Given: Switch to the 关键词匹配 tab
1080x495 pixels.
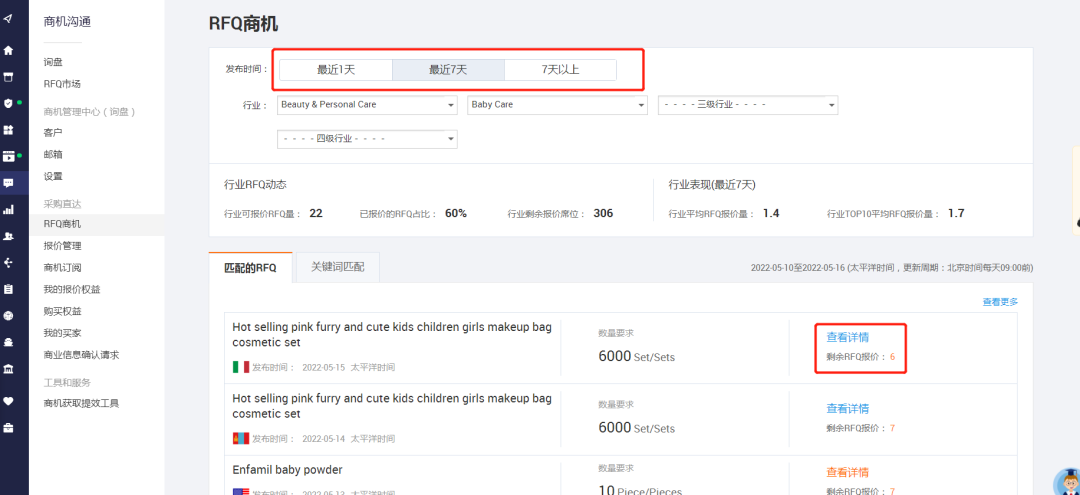Looking at the screenshot, I should point(338,268).
